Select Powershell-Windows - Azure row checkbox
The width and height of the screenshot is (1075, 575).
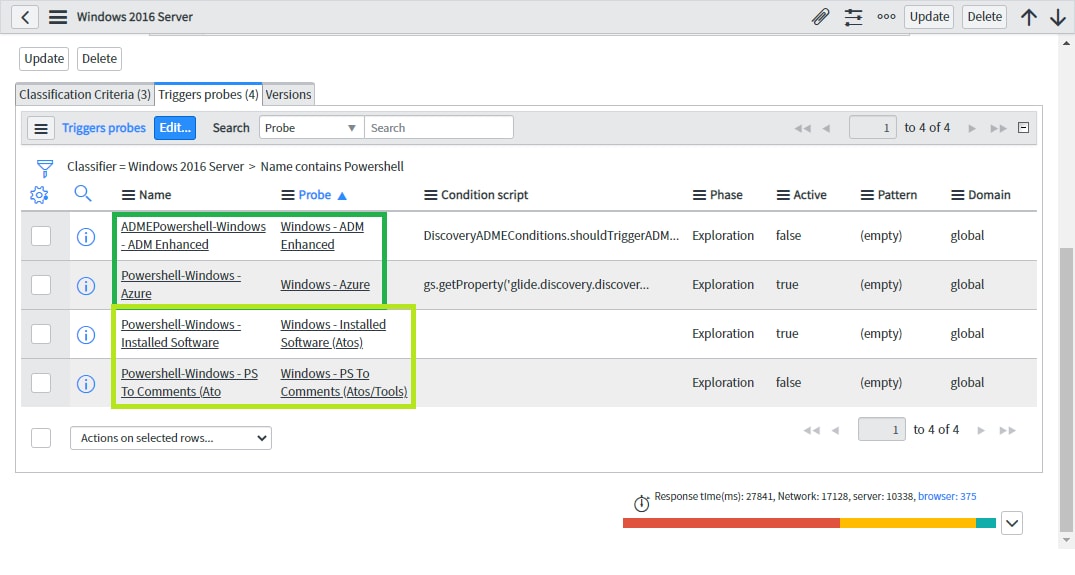[41, 285]
